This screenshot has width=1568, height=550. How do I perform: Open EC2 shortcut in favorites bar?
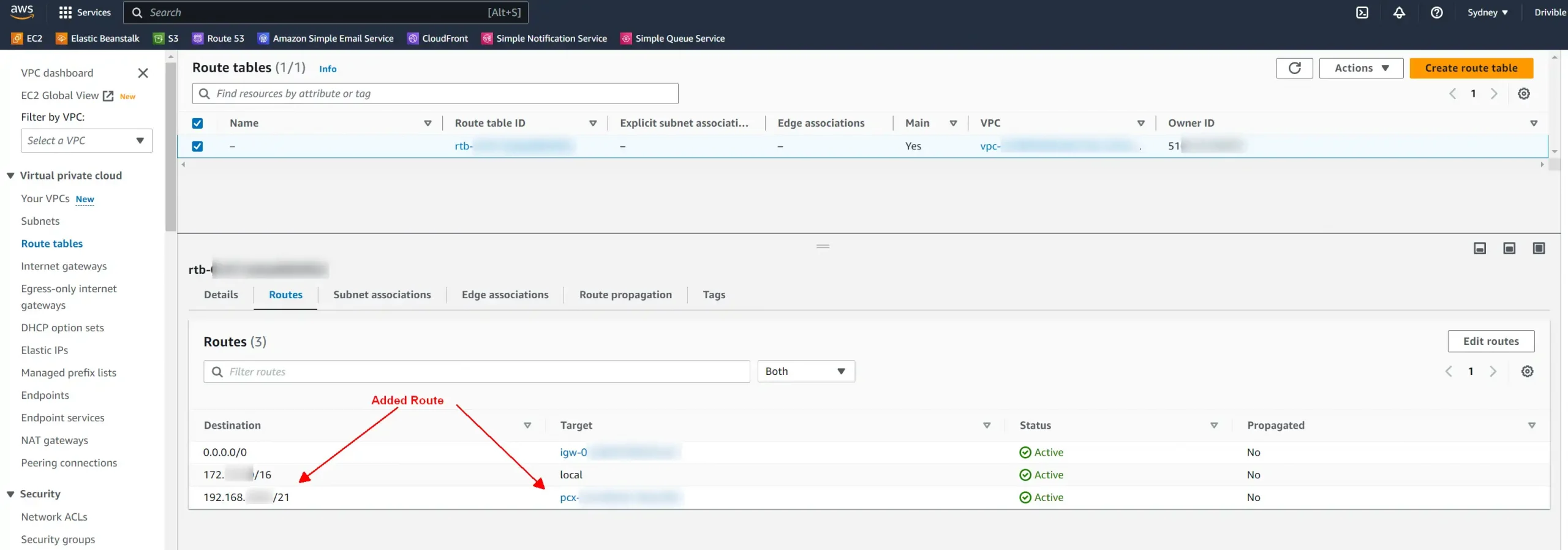(27, 38)
